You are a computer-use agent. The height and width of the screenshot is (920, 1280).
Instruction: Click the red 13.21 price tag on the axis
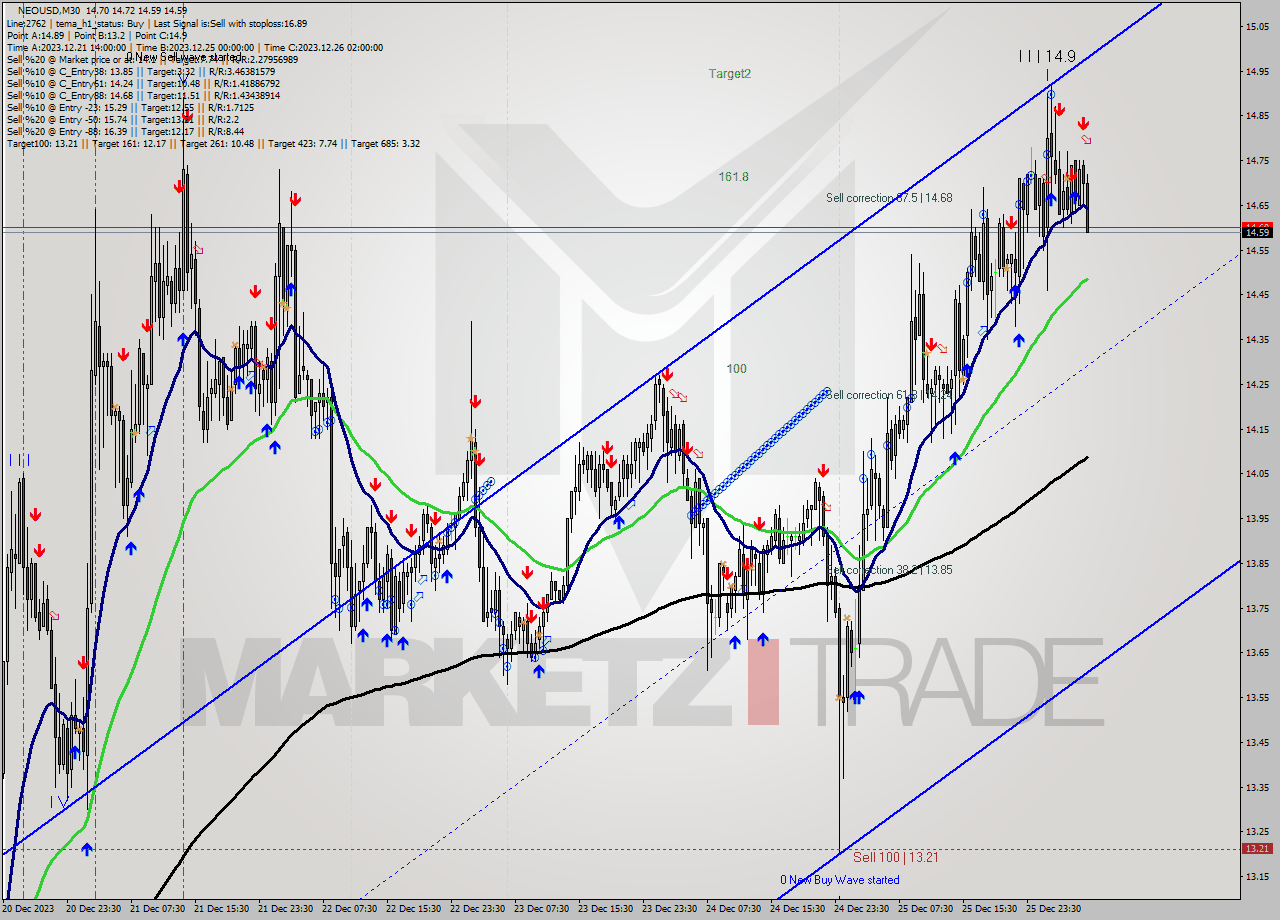click(1257, 848)
